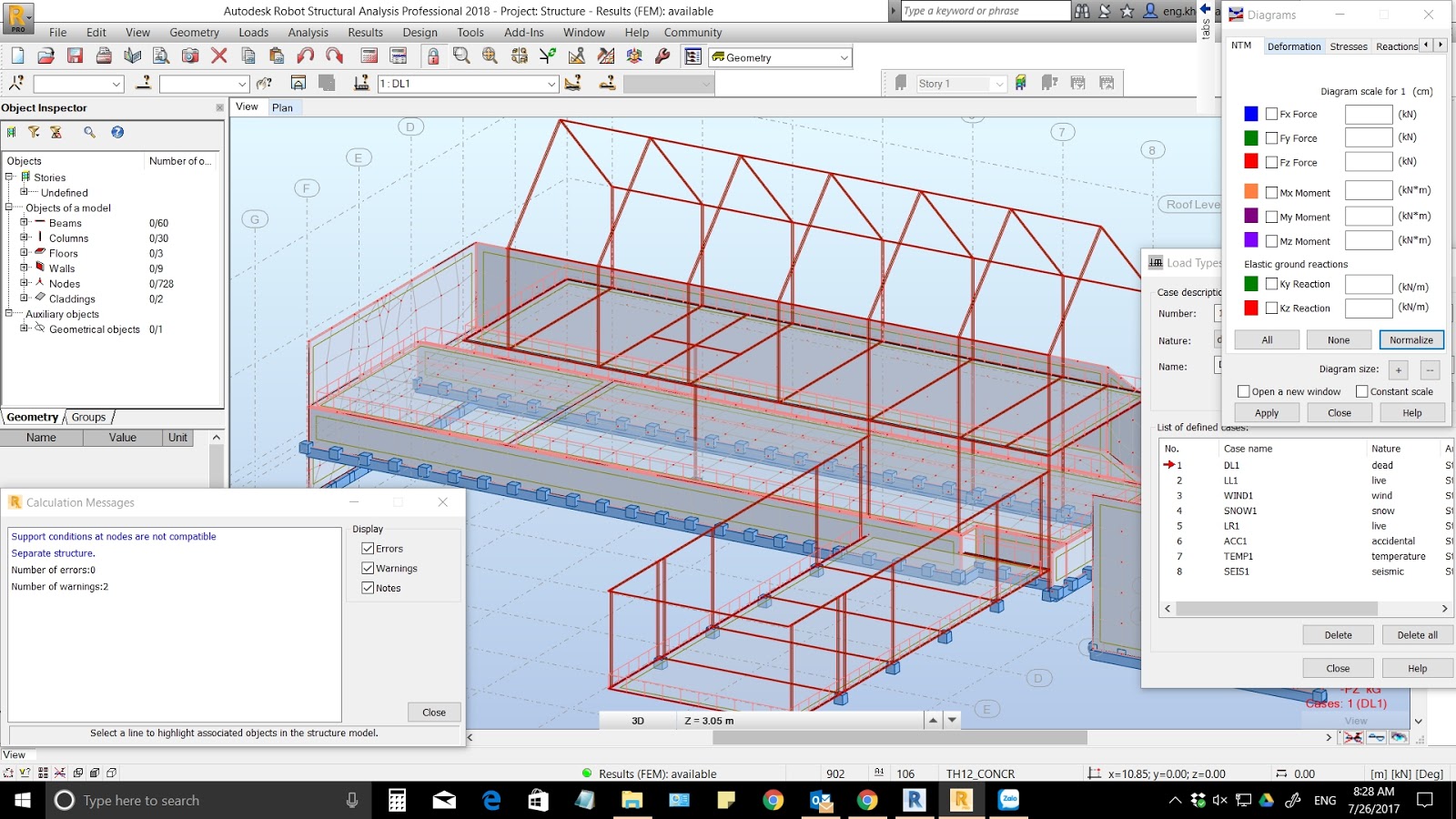
Task: Click the Redo arrow icon
Action: coord(334,56)
